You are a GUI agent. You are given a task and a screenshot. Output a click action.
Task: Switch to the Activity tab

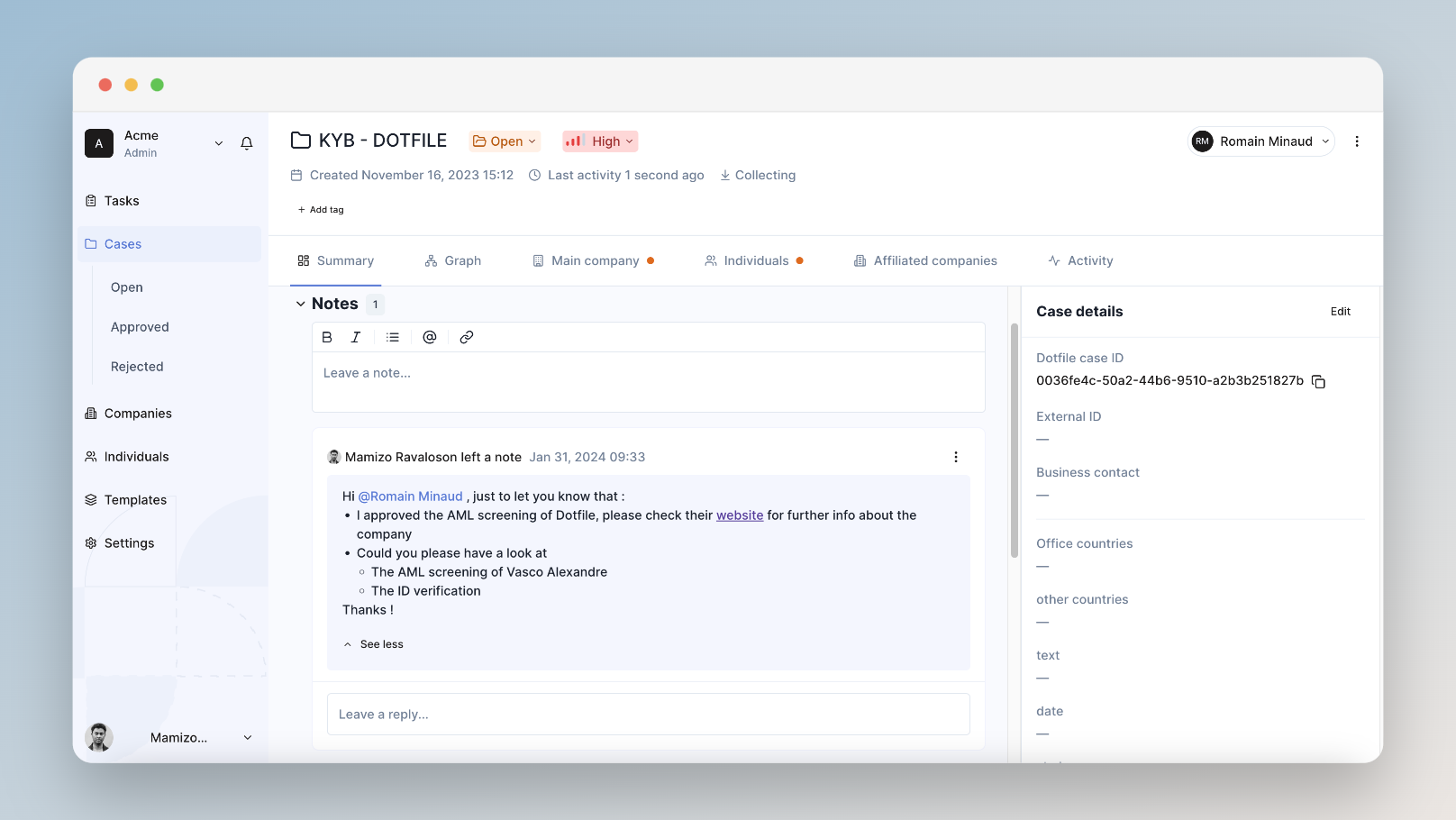click(1081, 260)
